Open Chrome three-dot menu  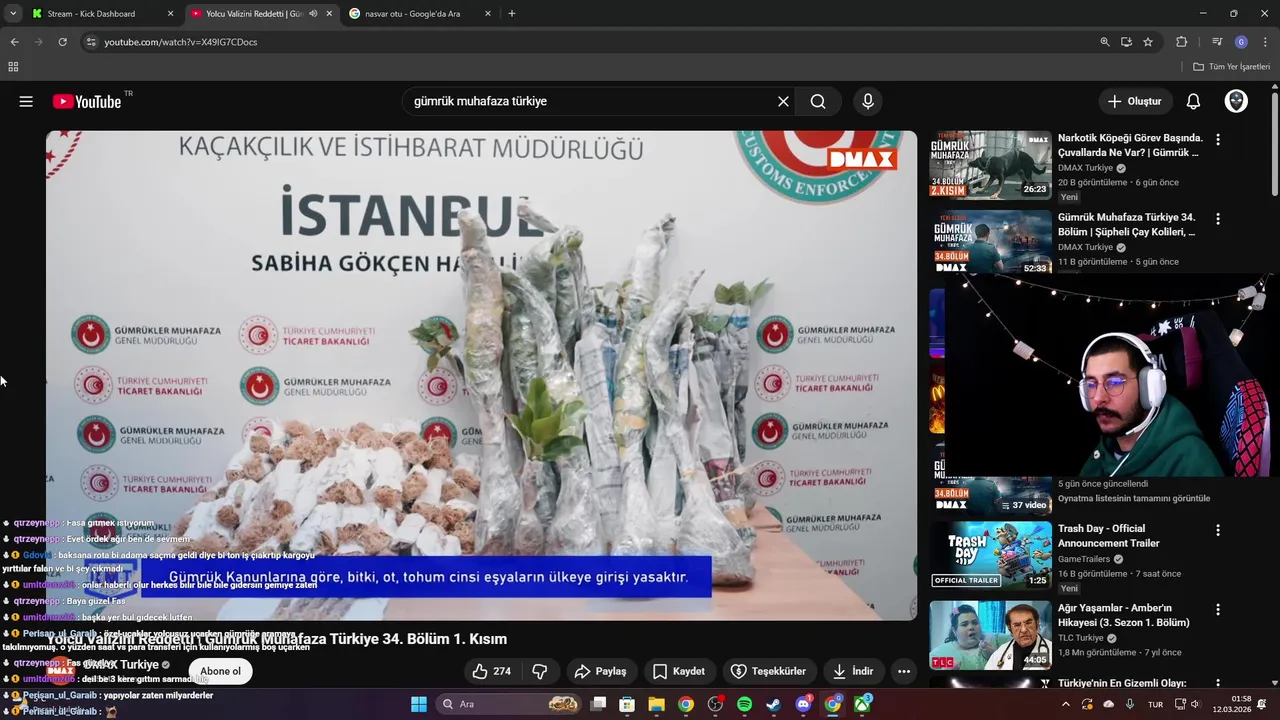click(x=1265, y=42)
